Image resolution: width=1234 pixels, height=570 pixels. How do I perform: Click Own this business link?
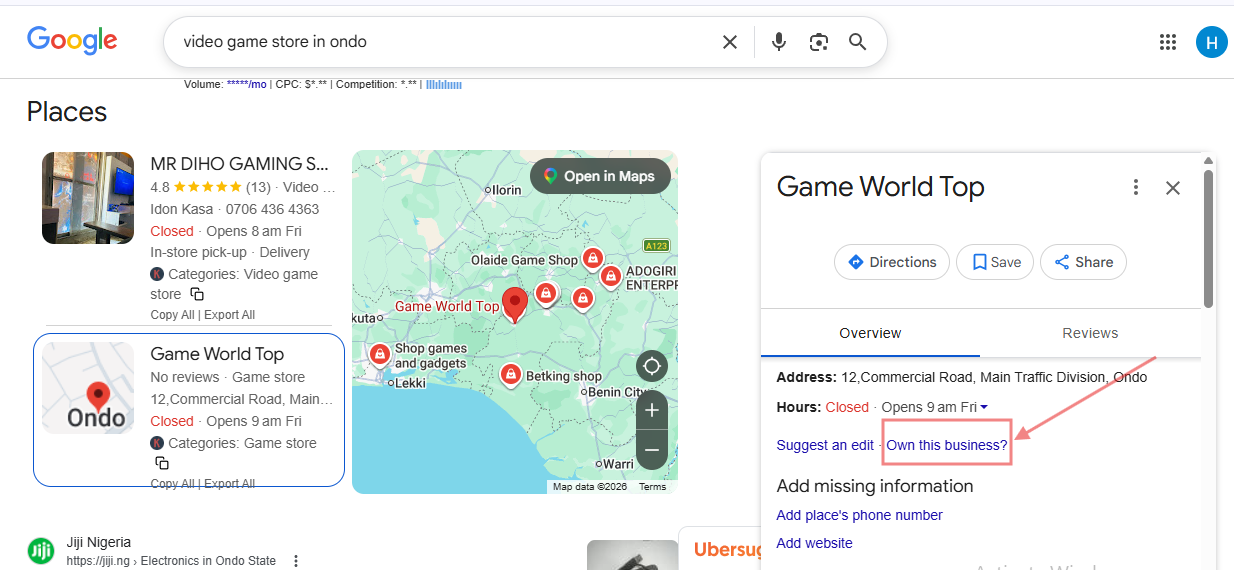(x=947, y=445)
